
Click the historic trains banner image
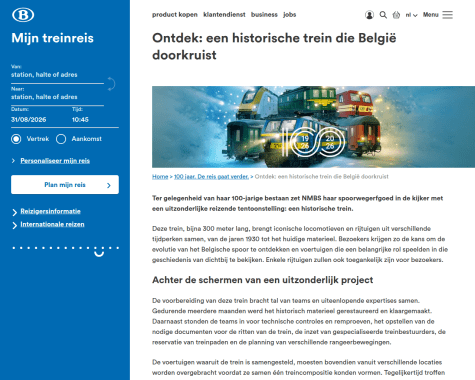(313, 127)
